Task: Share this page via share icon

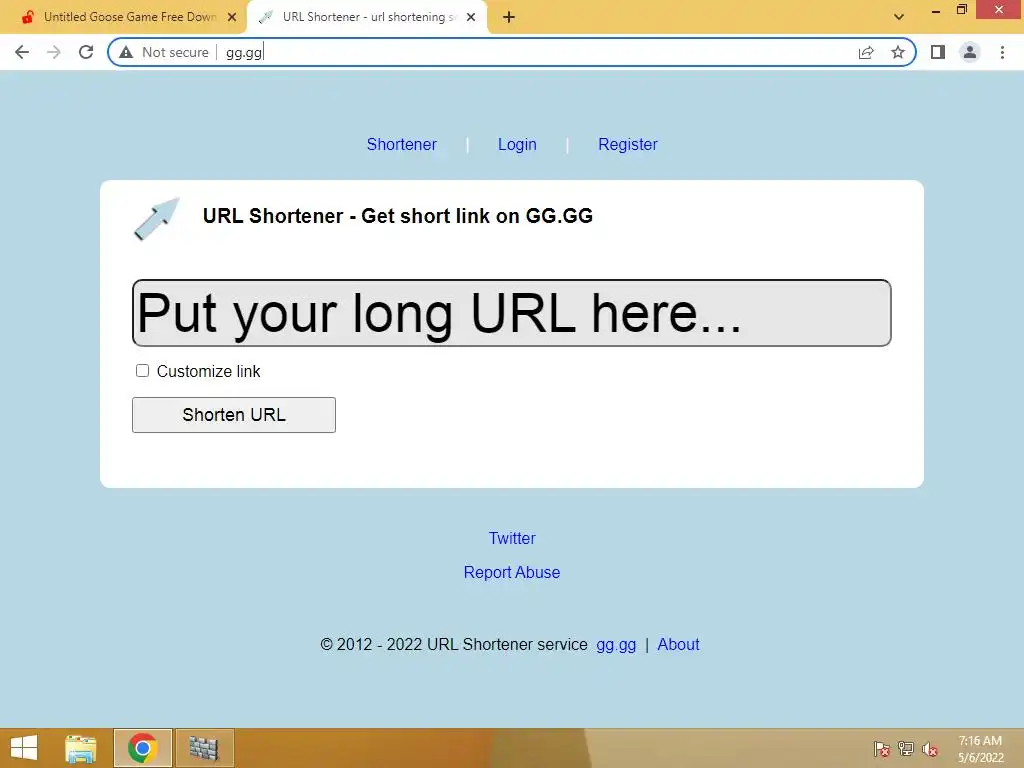Action: [866, 52]
